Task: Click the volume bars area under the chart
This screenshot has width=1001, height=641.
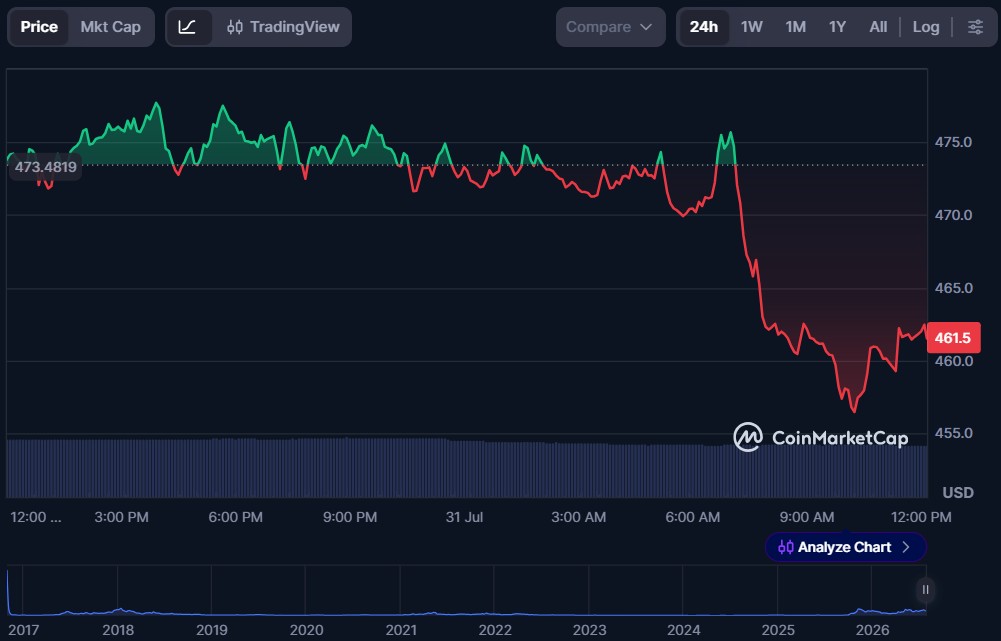Action: pyautogui.click(x=467, y=468)
